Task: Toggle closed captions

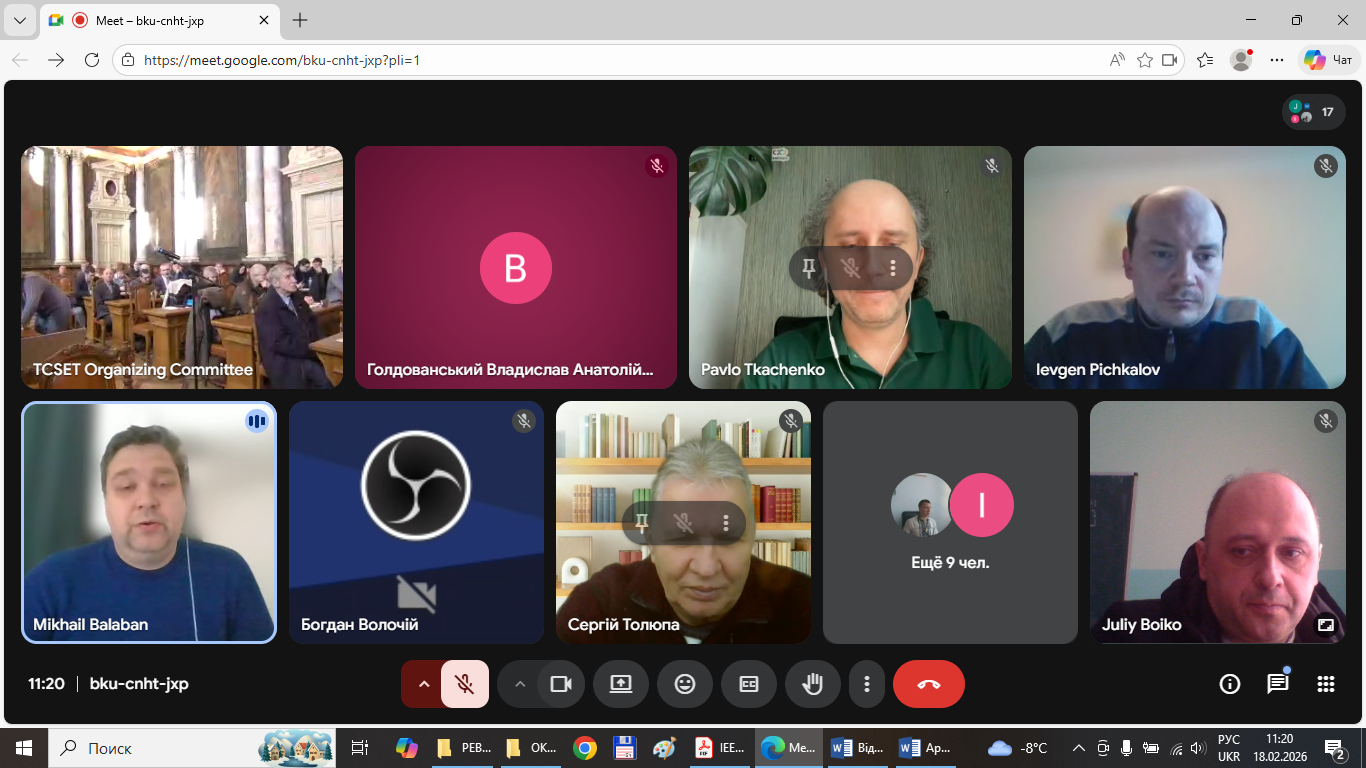Action: point(748,684)
